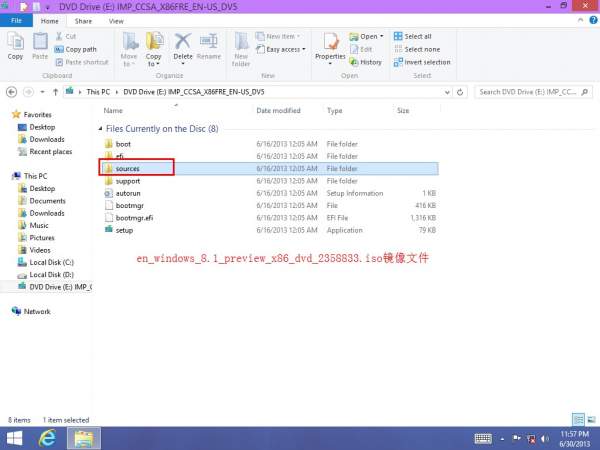
Task: Click the Delete red X icon
Action: [x=183, y=41]
